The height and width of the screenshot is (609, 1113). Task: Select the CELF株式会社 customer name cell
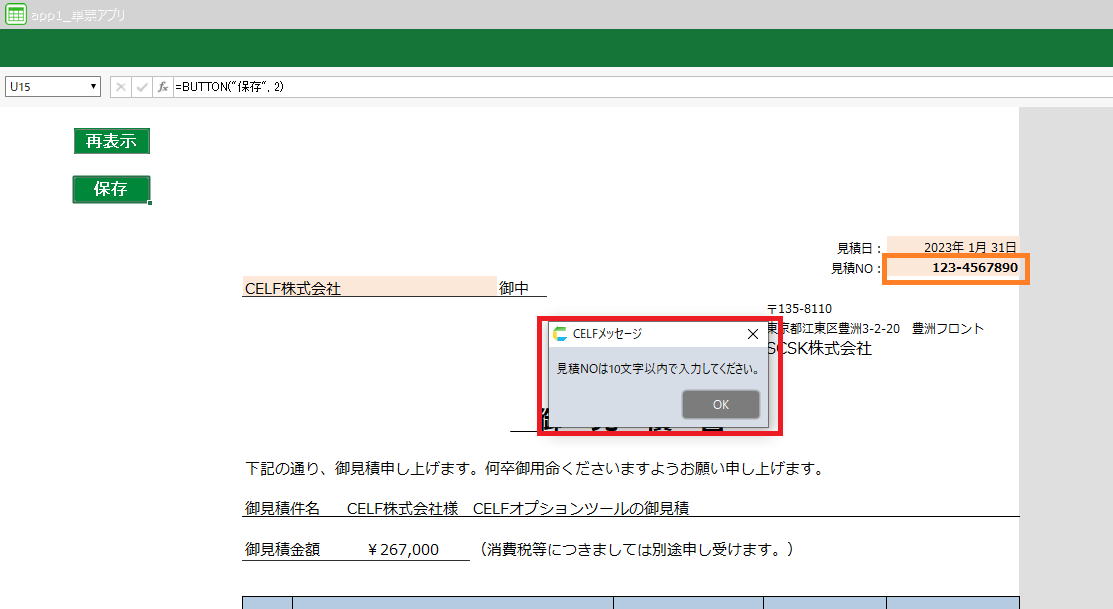[x=369, y=288]
